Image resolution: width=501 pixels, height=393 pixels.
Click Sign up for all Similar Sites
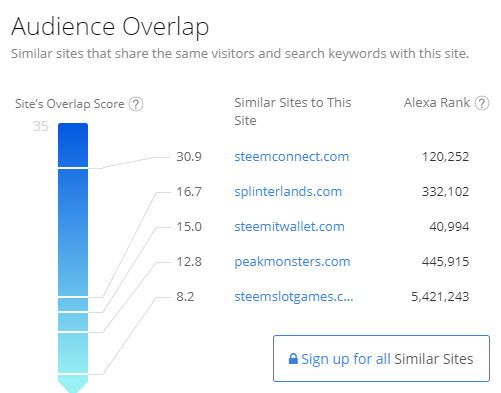pos(381,358)
